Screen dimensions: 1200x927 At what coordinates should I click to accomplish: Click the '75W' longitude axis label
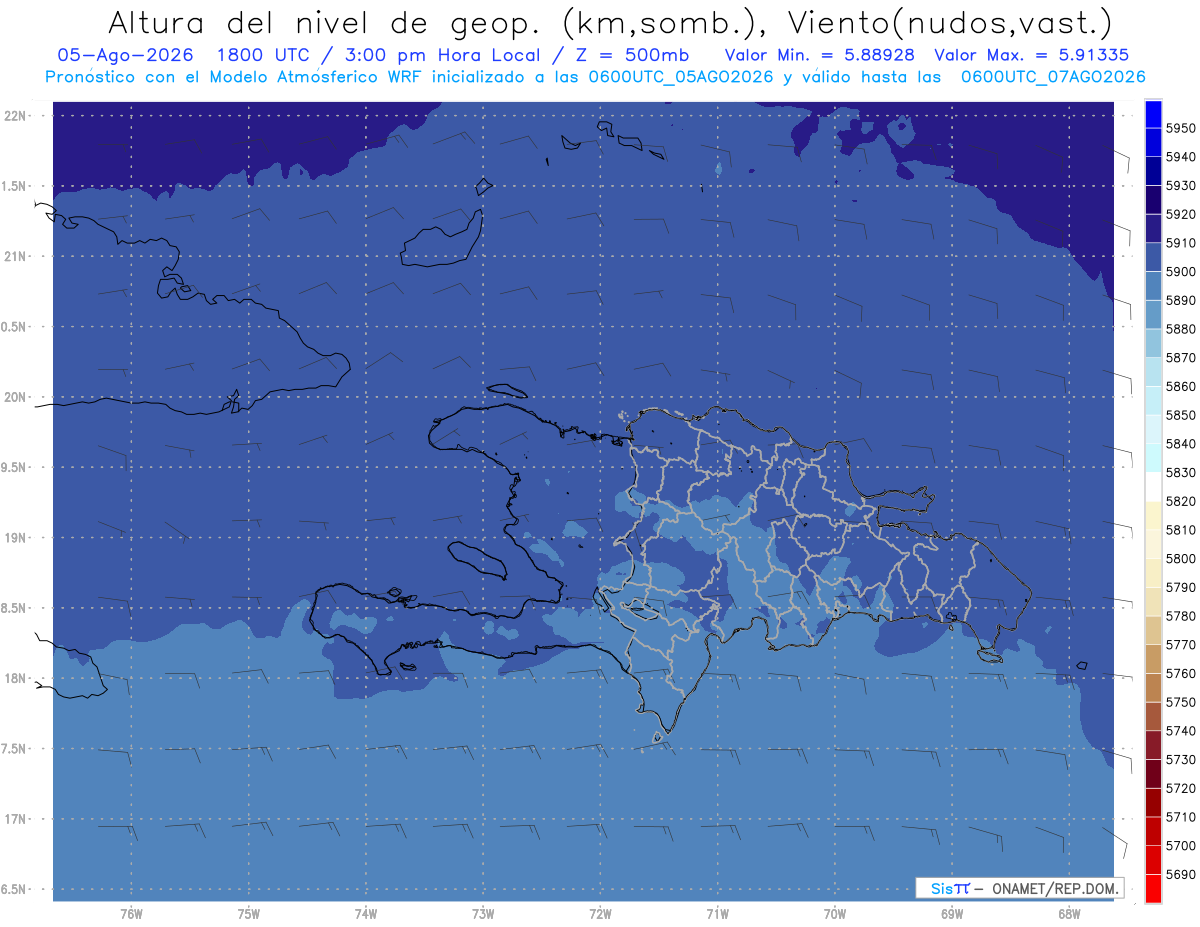click(x=249, y=913)
